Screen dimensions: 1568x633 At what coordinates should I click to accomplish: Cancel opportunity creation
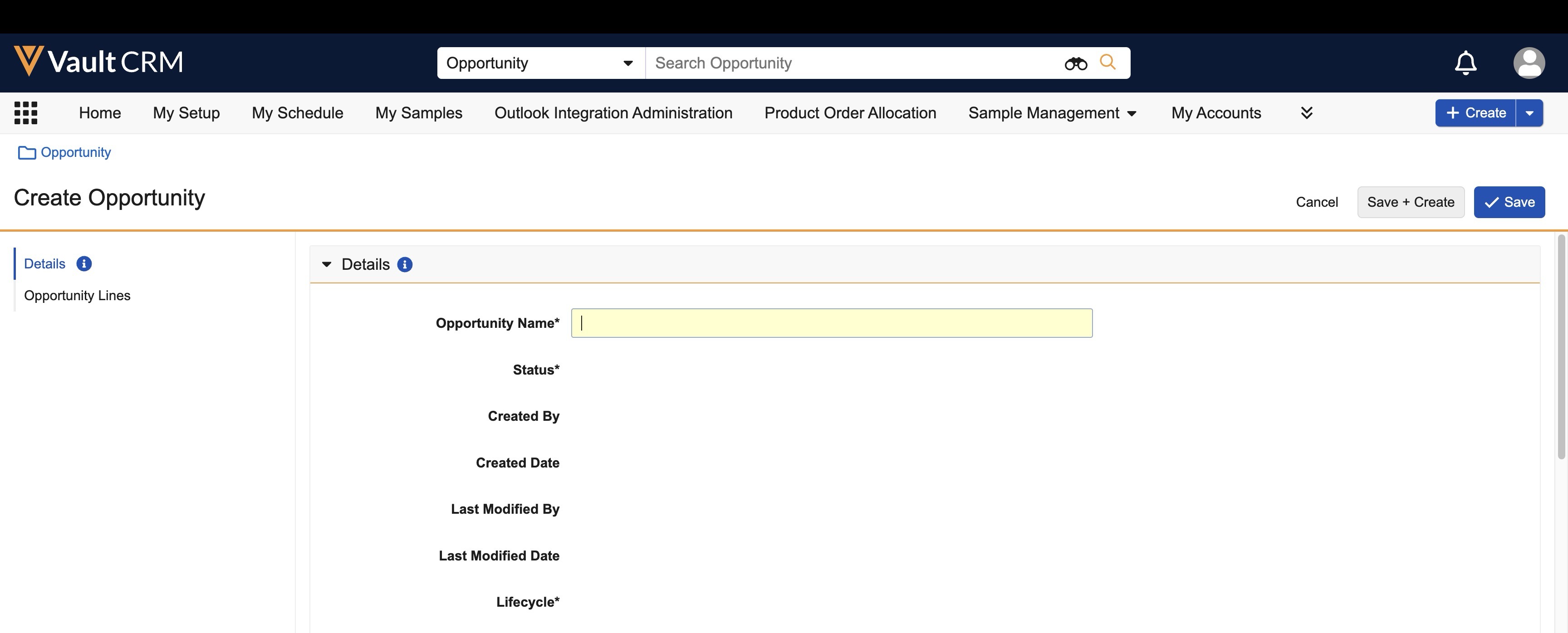(x=1317, y=202)
